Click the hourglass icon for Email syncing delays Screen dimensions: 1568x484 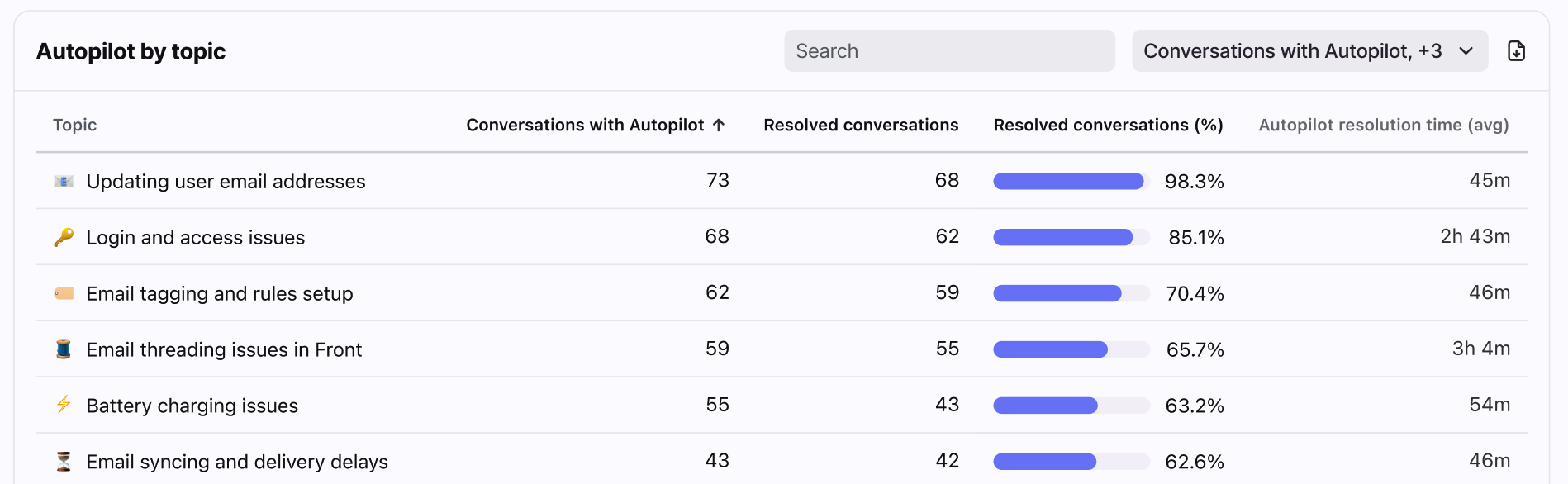pyautogui.click(x=64, y=461)
